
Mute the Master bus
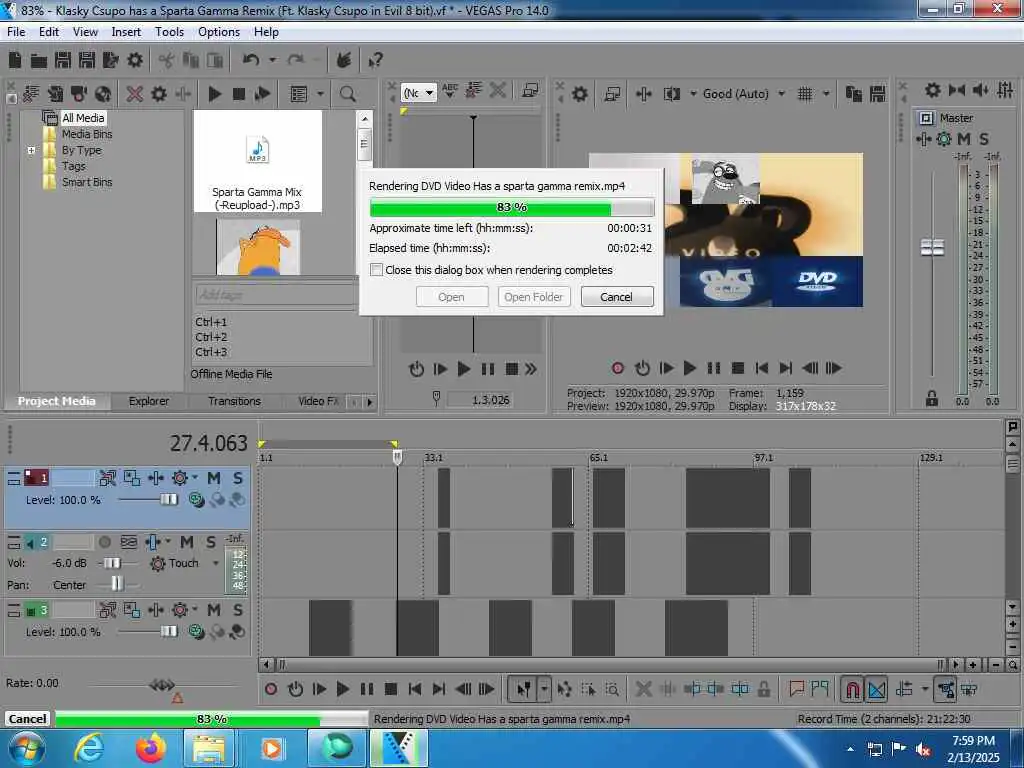click(x=964, y=139)
